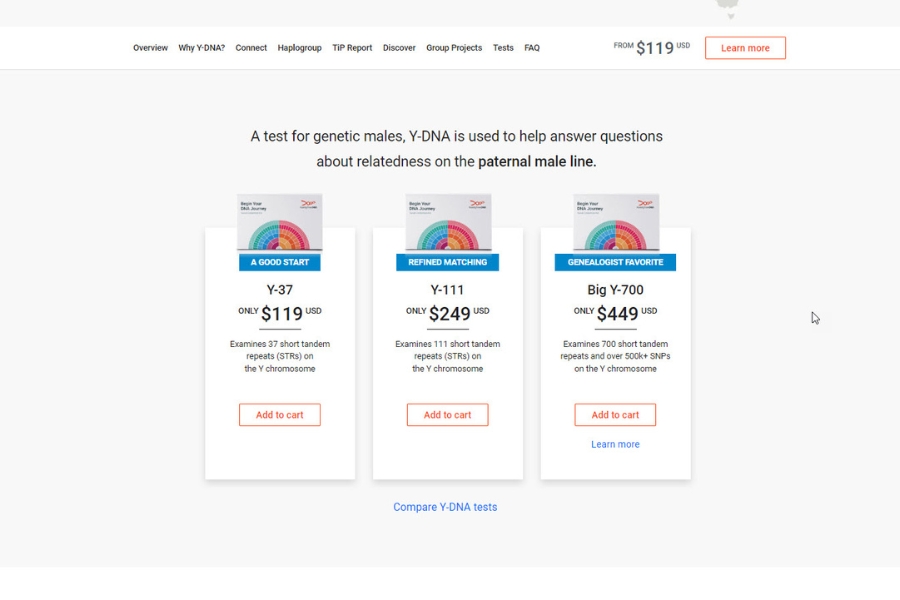Click the Genealogist Favorite badge
Screen dimensions: 900x600
(x=615, y=262)
